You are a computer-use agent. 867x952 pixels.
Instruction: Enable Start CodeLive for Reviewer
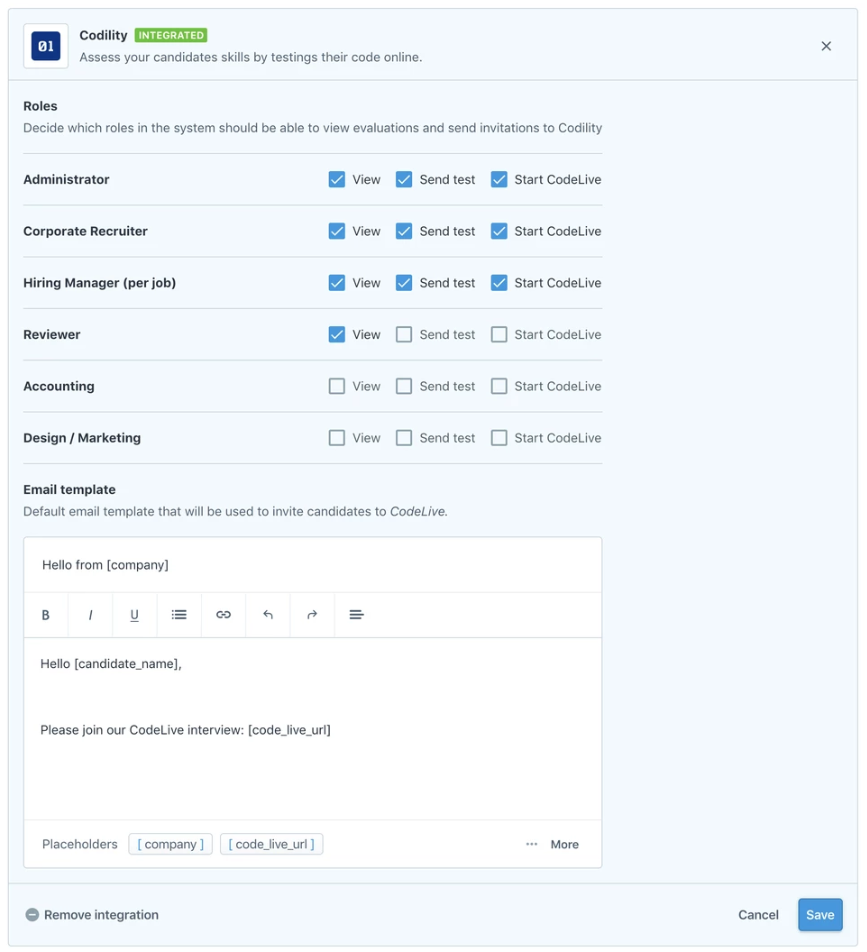[498, 334]
